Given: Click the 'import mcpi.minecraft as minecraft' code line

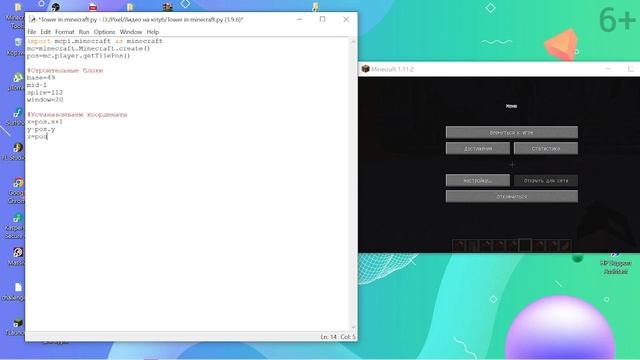Looking at the screenshot, I should coord(95,41).
